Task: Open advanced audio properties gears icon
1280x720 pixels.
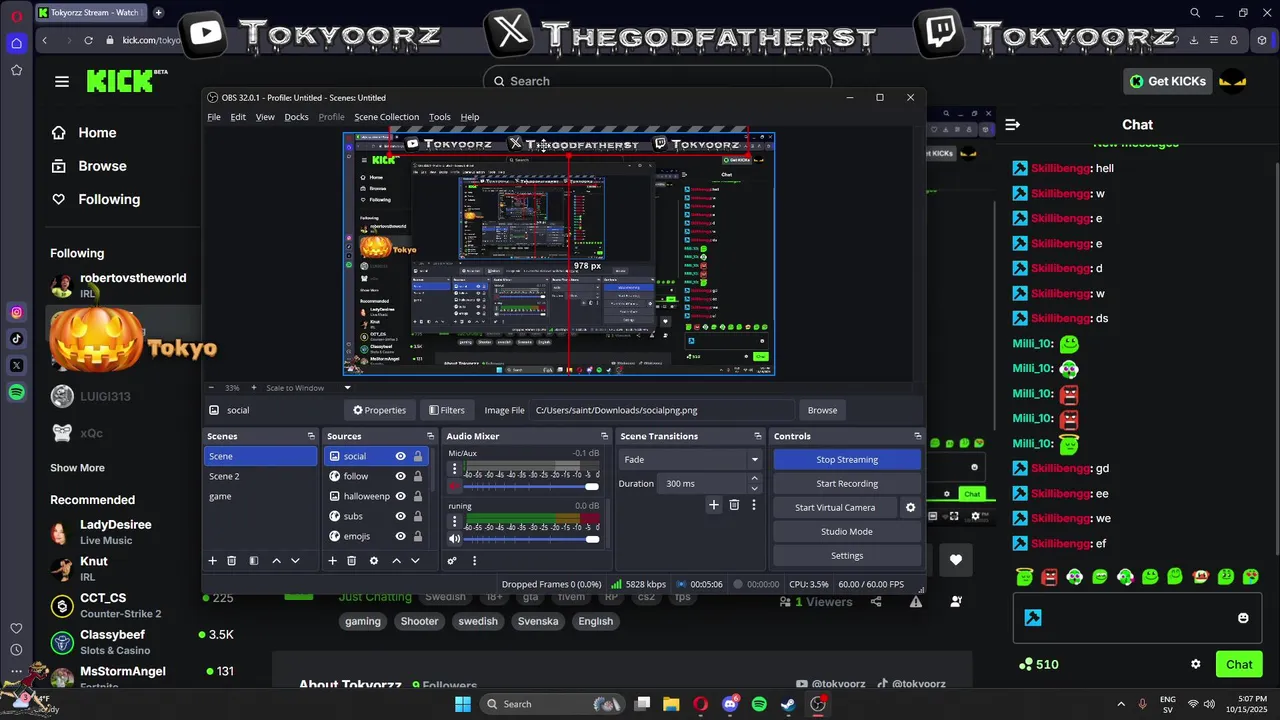Action: tap(452, 561)
